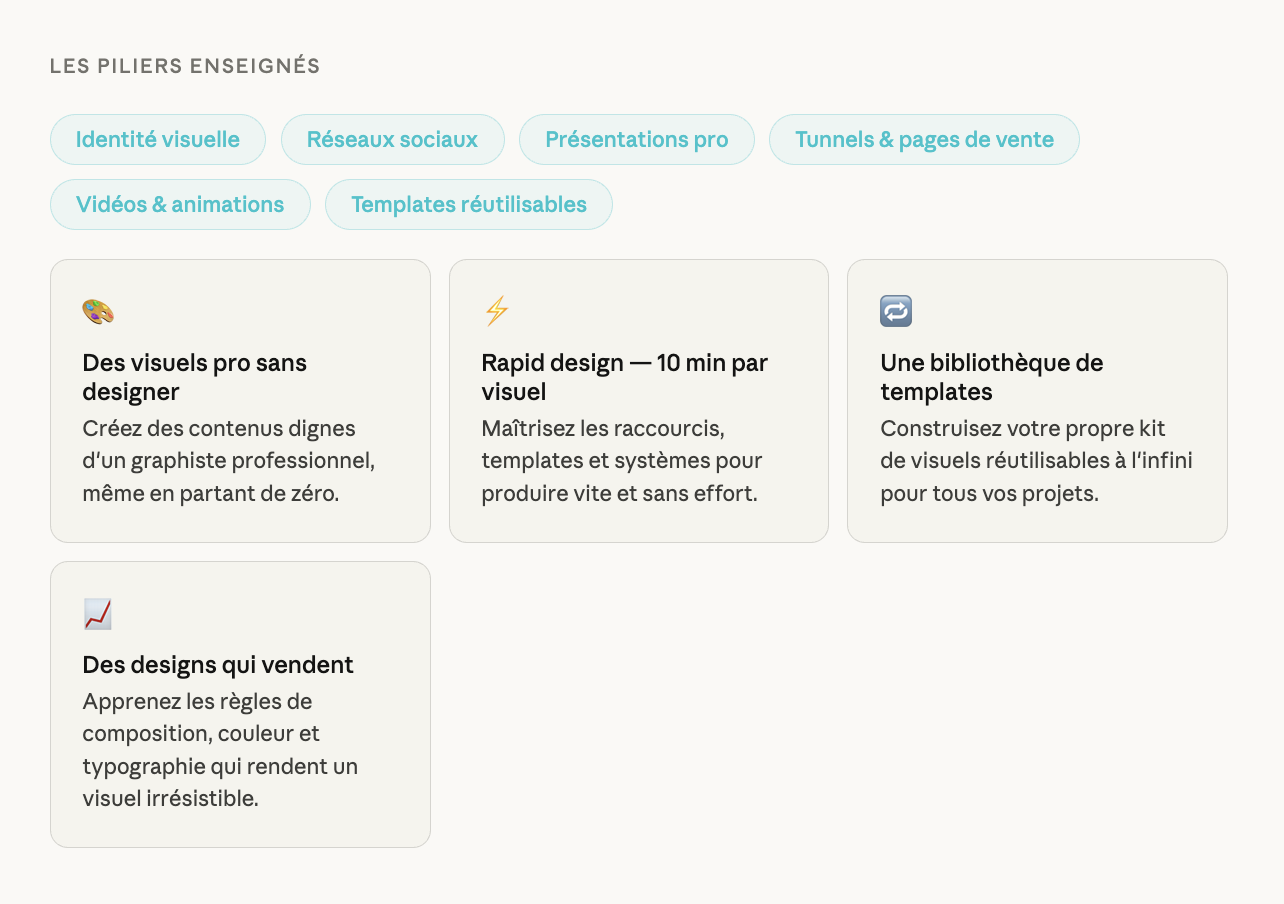This screenshot has width=1284, height=904.
Task: Select the Identité visuelle tag
Action: [158, 140]
